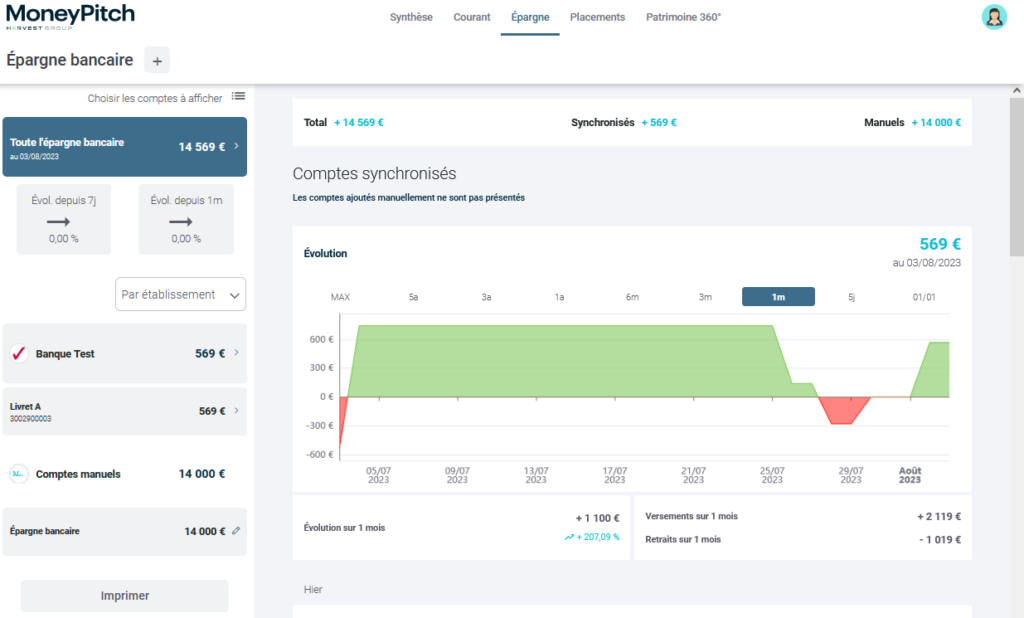Viewport: 1024px width, 618px height.
Task: Click the user avatar profile icon
Action: click(x=994, y=17)
